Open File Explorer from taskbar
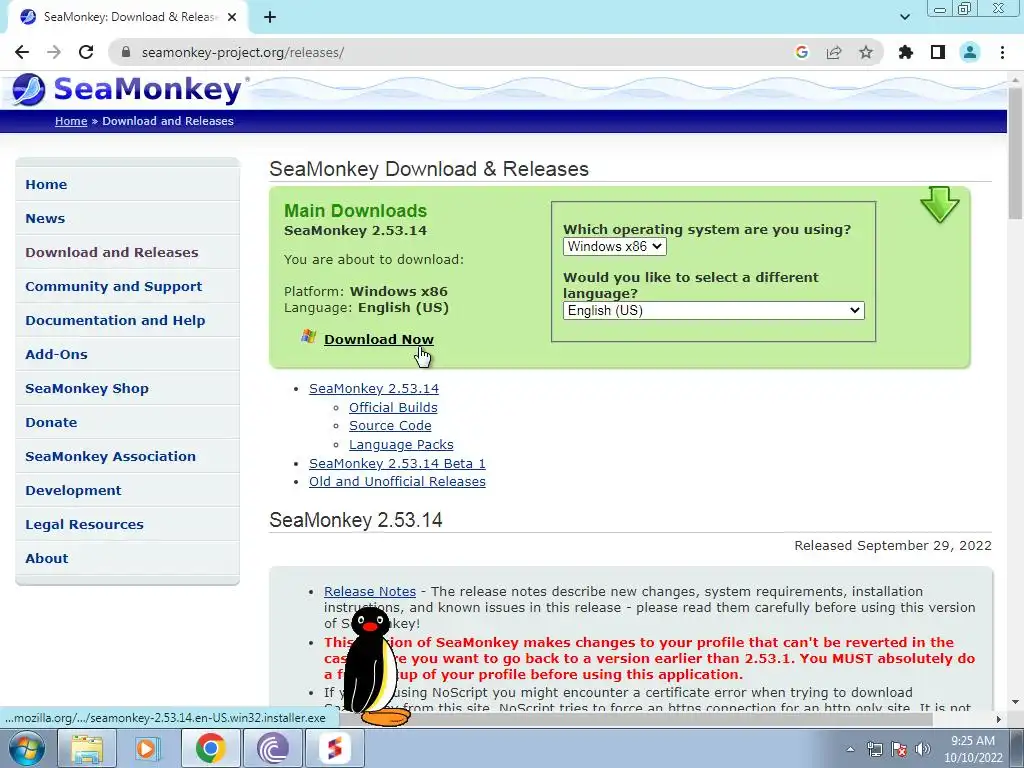This screenshot has height=768, width=1024. 87,748
